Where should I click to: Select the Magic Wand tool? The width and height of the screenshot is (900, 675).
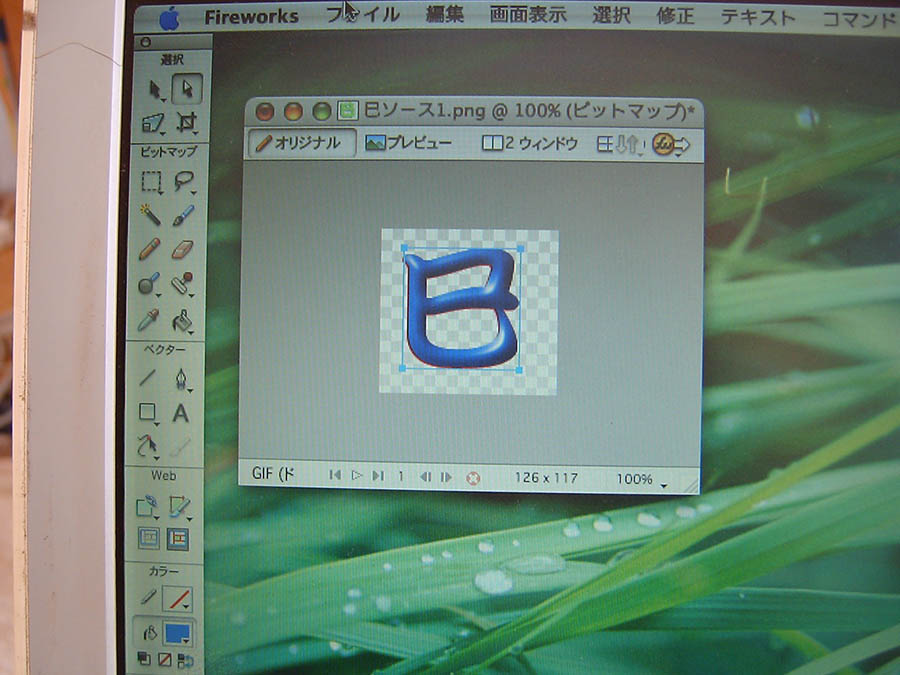(x=150, y=215)
